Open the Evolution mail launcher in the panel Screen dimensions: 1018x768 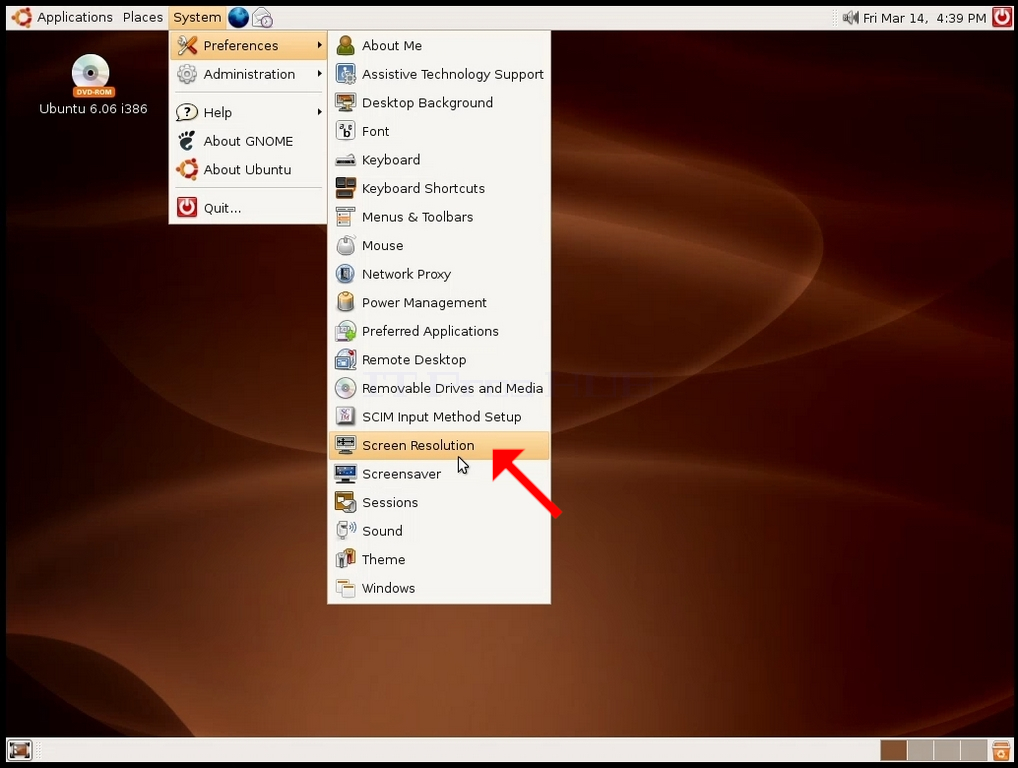click(x=262, y=18)
